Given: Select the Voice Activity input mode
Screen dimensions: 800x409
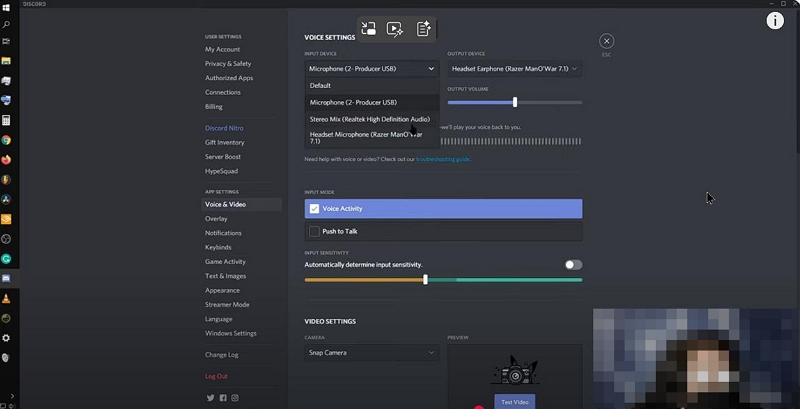Looking at the screenshot, I should click(x=443, y=209).
